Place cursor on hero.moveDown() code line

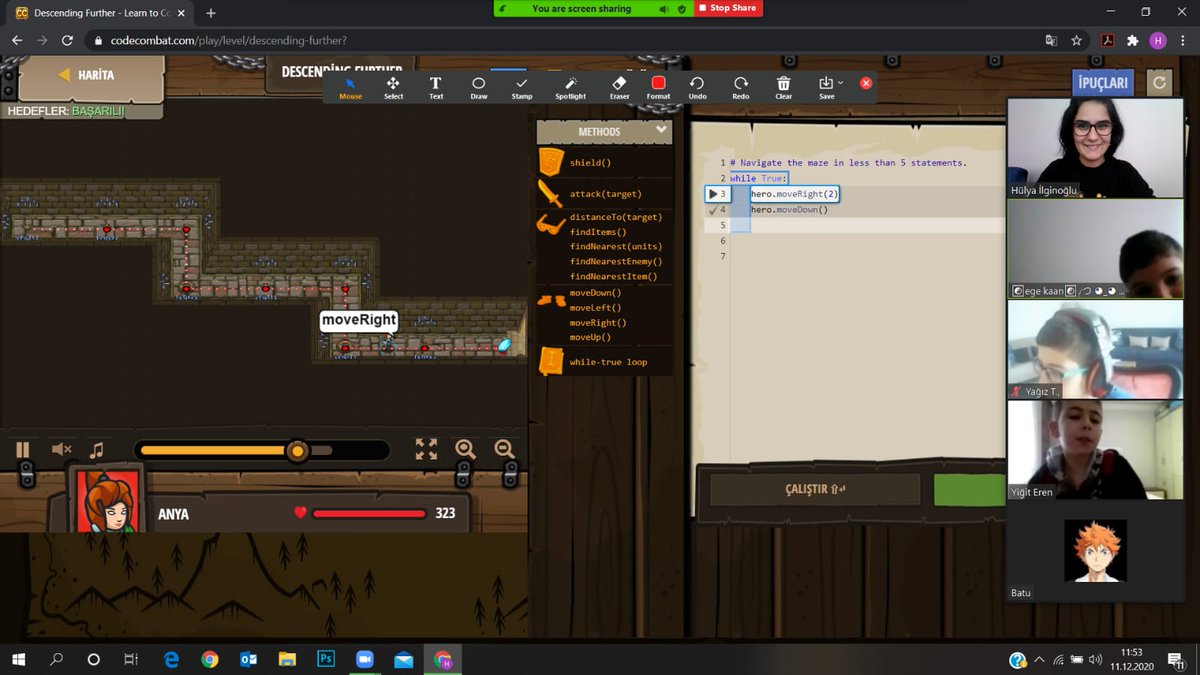789,210
